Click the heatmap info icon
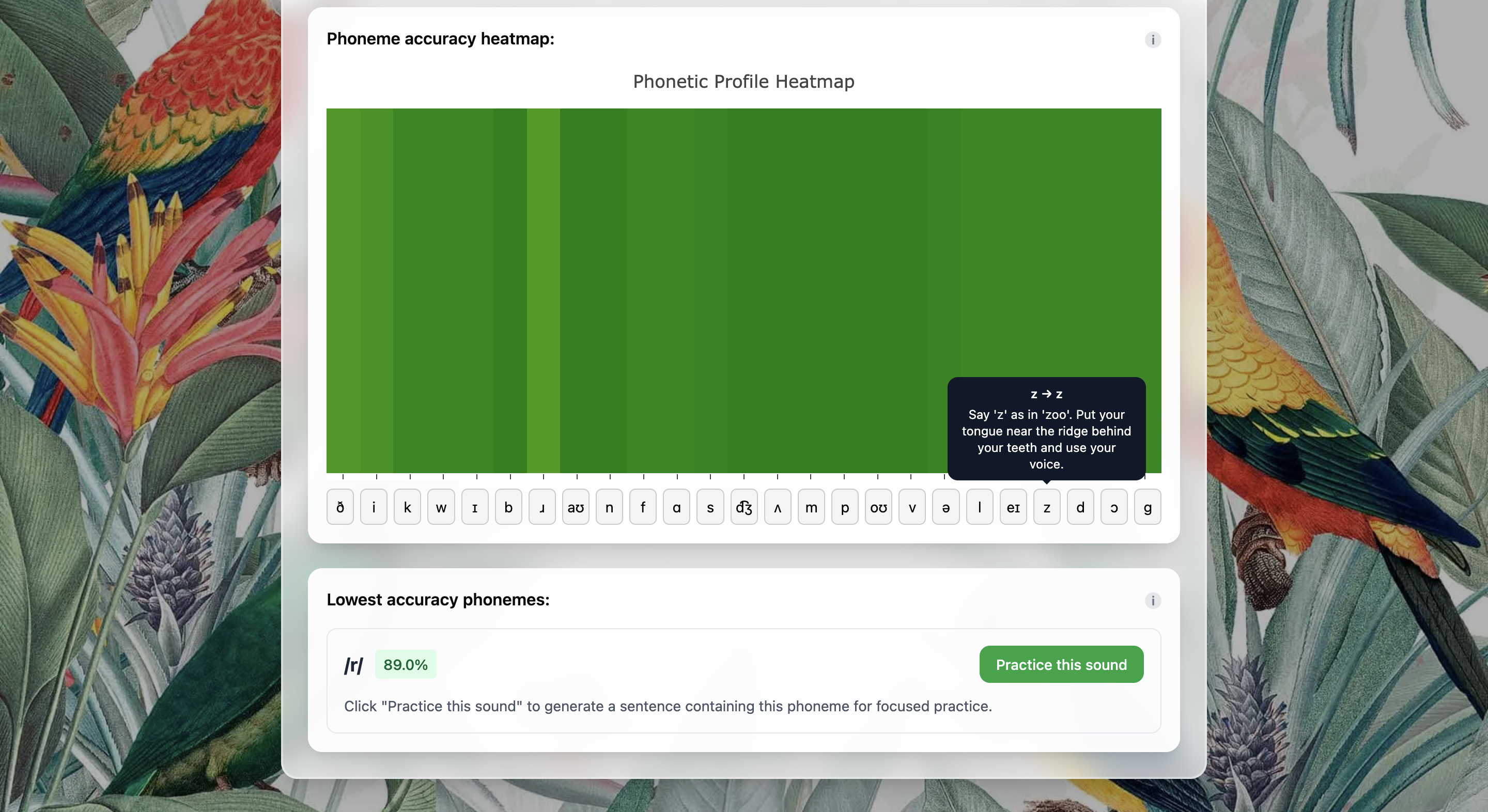This screenshot has width=1488, height=812. point(1152,39)
